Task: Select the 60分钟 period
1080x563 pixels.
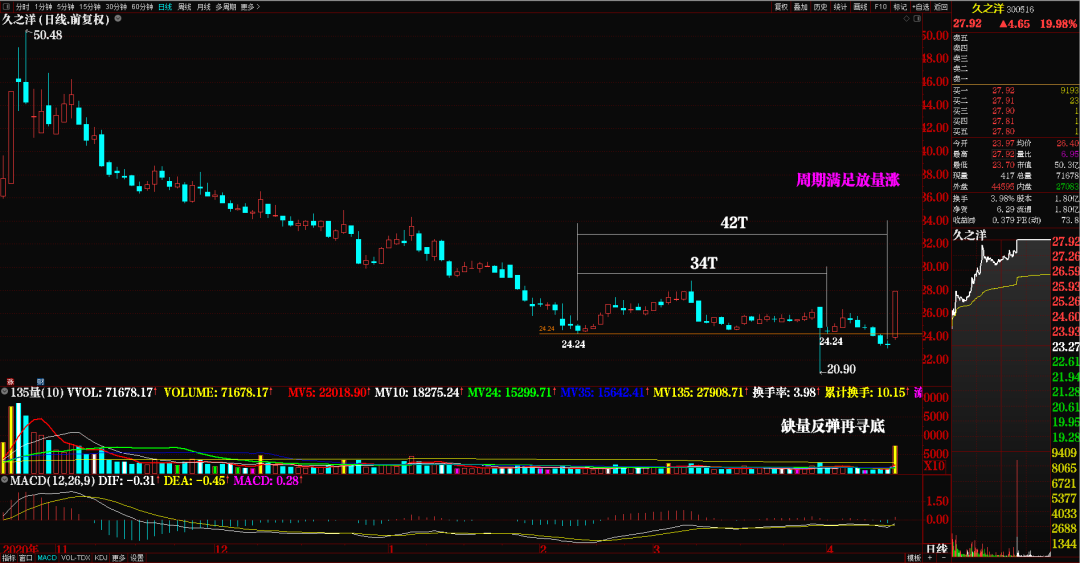Action: [x=142, y=7]
